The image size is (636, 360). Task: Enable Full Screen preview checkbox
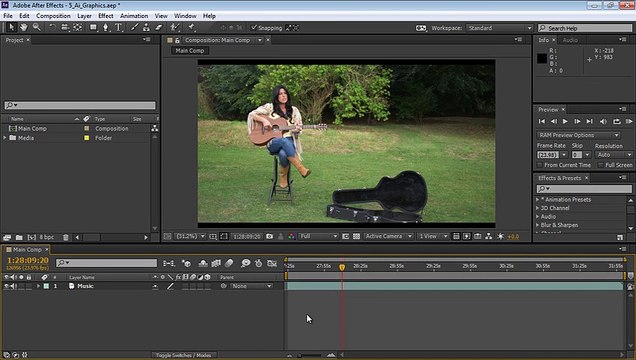[x=601, y=165]
